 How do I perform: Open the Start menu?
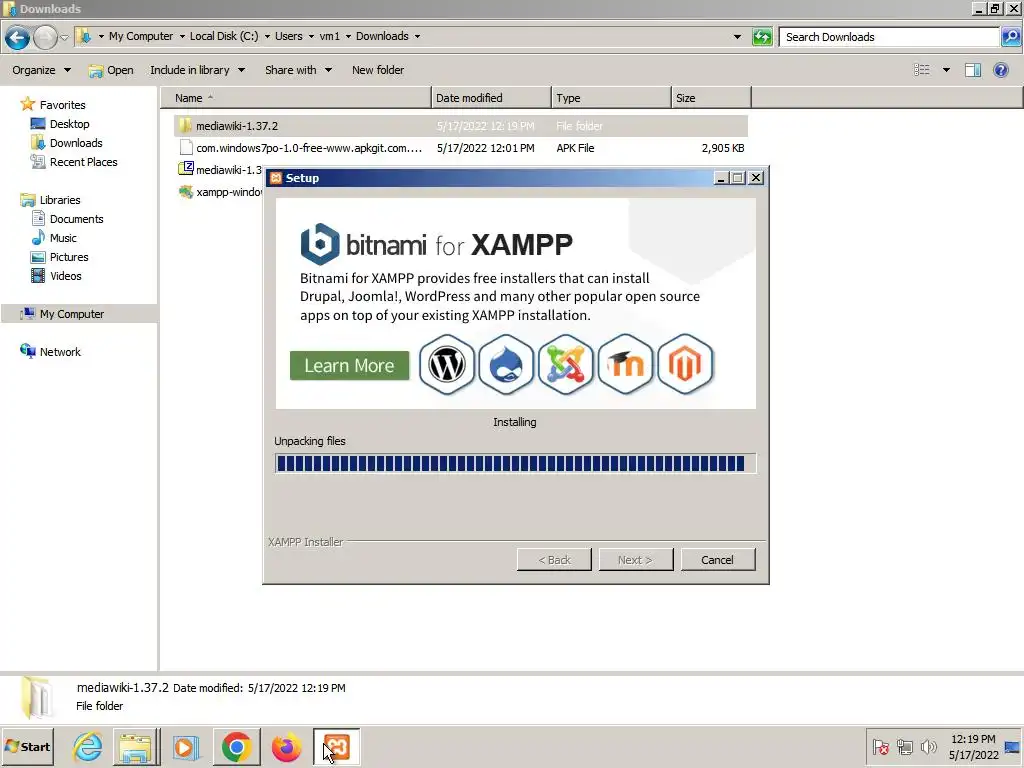(27, 746)
